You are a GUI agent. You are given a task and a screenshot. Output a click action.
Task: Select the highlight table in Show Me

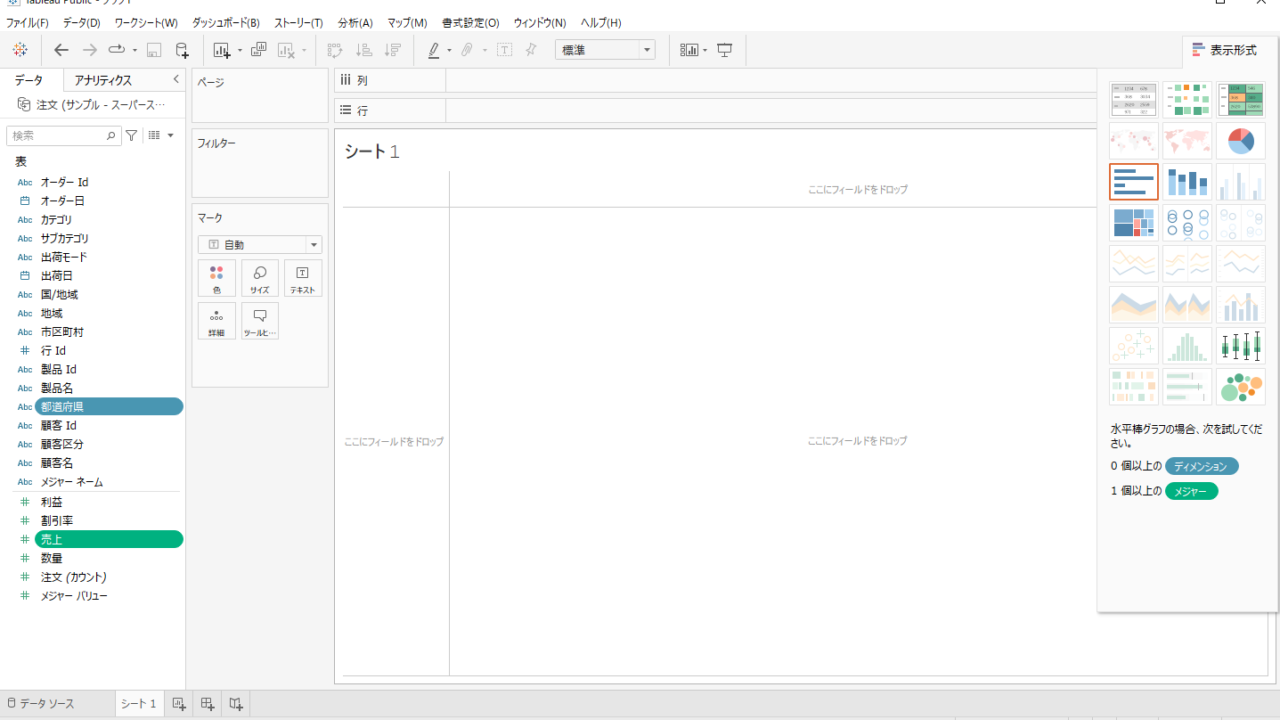pyautogui.click(x=1241, y=100)
